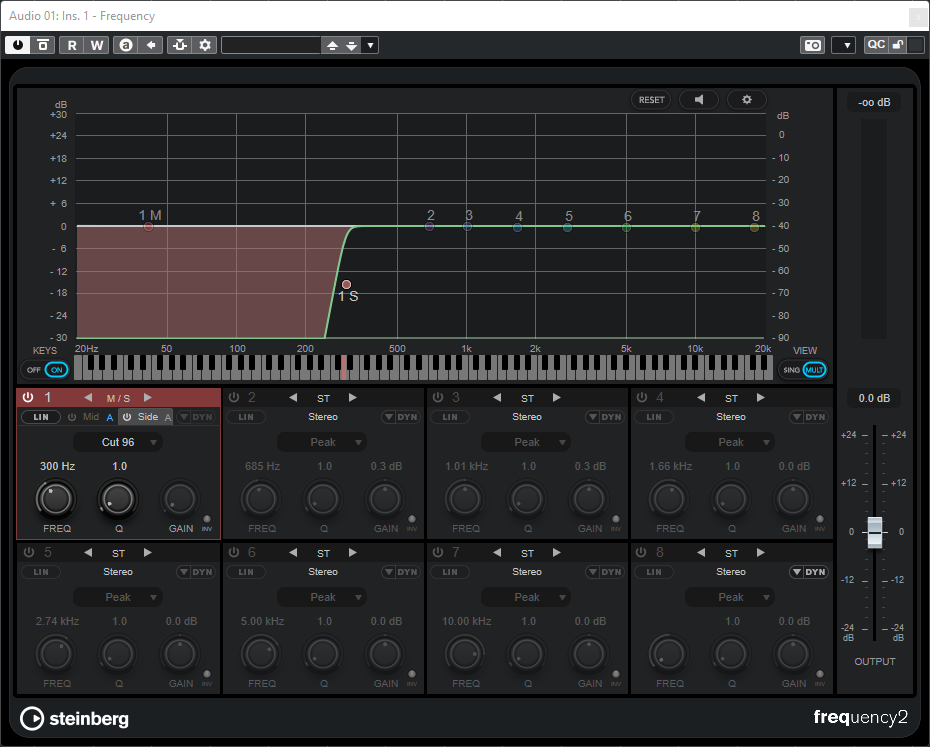Expand the dropdown beside the snapshot camera
Viewport: 930px width, 747px height.
click(x=843, y=45)
